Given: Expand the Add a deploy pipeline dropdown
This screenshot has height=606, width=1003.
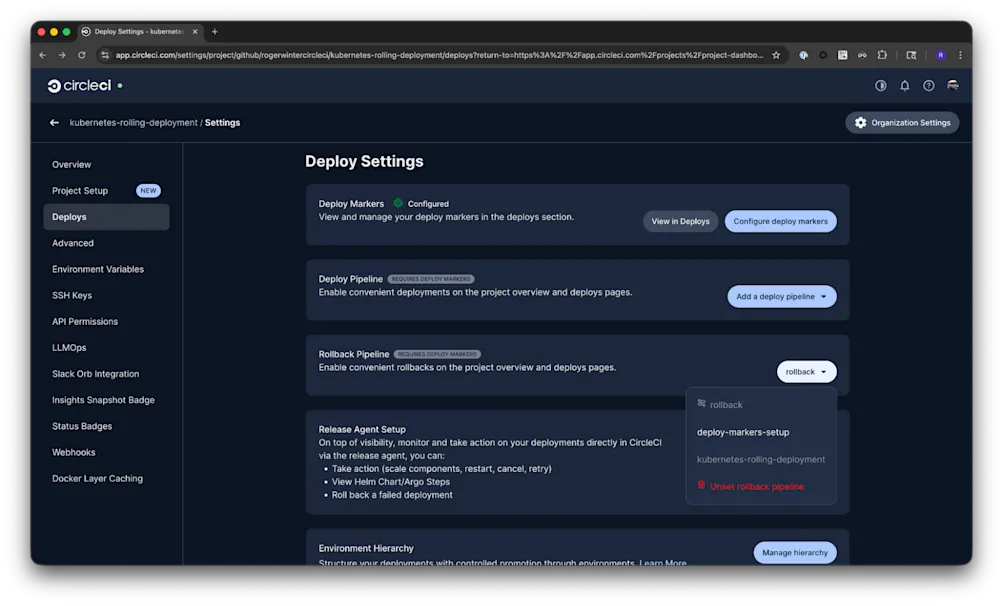Looking at the screenshot, I should (781, 296).
